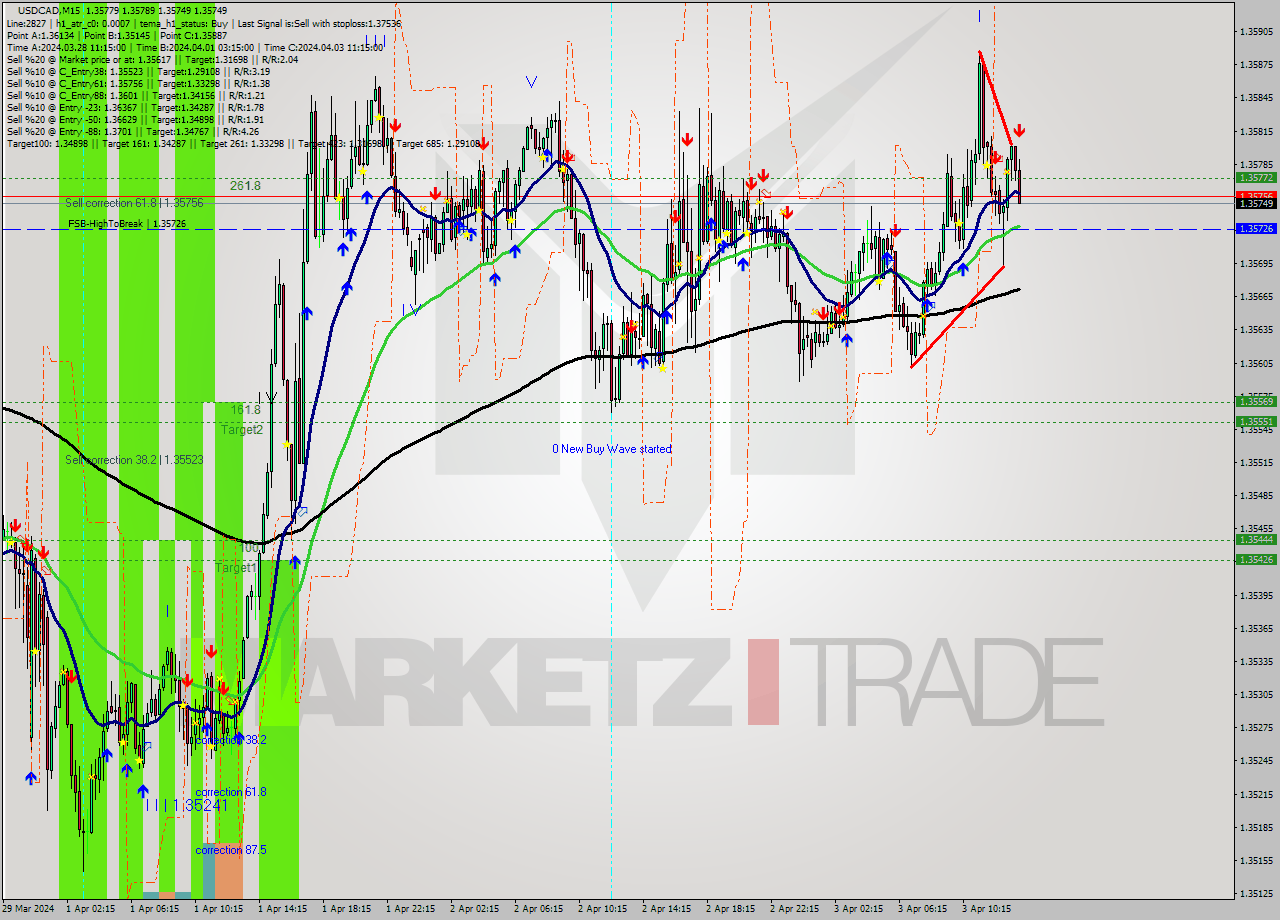Click the '2 Apr 14:15' time axis label
The height and width of the screenshot is (920, 1280).
coord(666,909)
